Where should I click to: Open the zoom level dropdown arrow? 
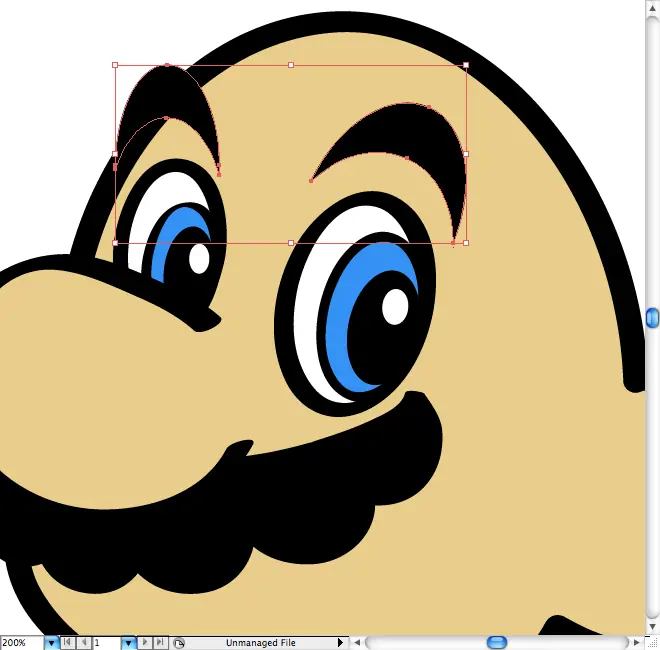click(51, 643)
